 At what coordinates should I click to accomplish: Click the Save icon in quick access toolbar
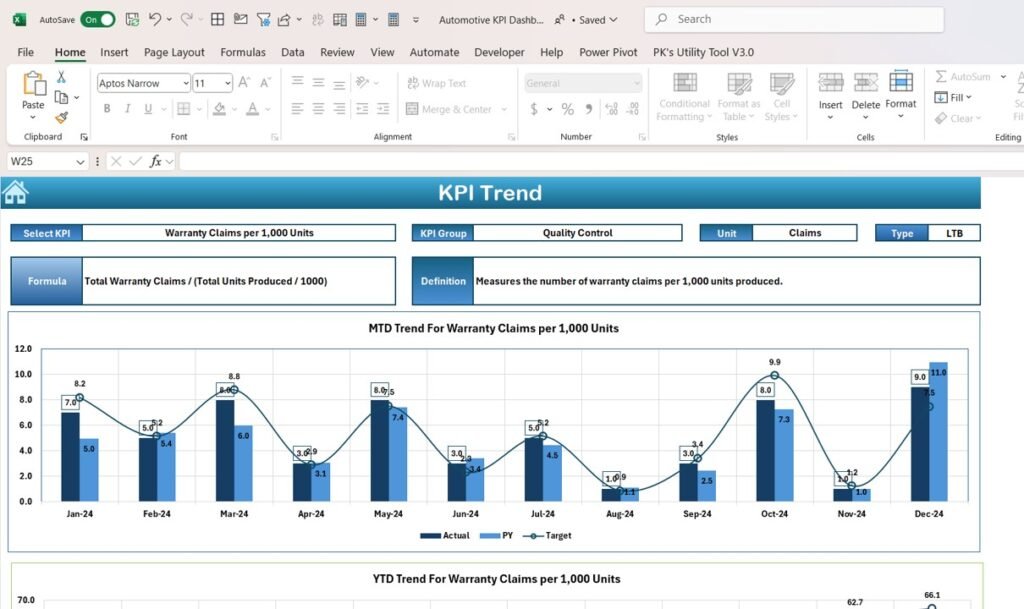pyautogui.click(x=132, y=19)
